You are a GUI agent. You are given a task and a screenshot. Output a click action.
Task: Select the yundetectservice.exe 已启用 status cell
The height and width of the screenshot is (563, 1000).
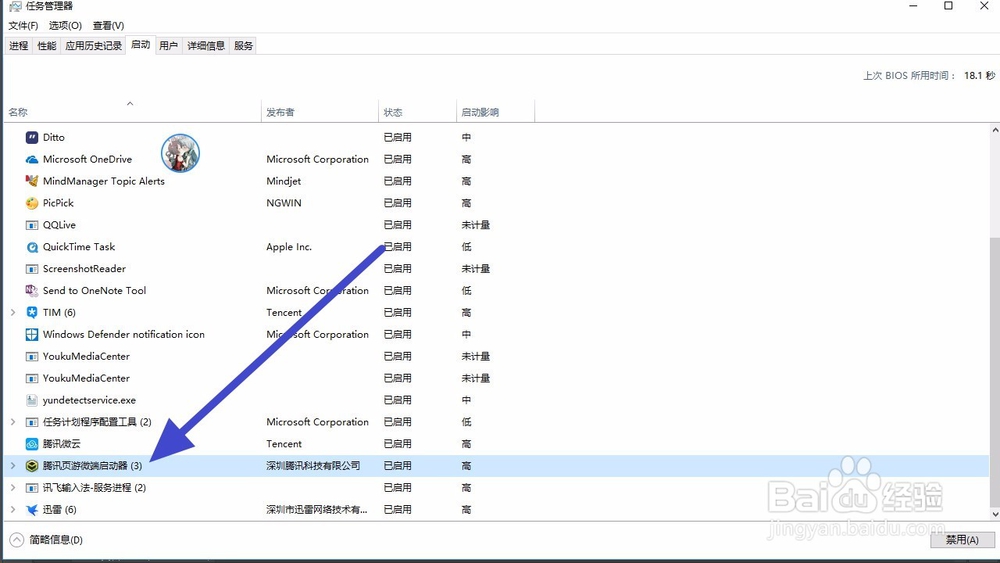click(x=397, y=400)
